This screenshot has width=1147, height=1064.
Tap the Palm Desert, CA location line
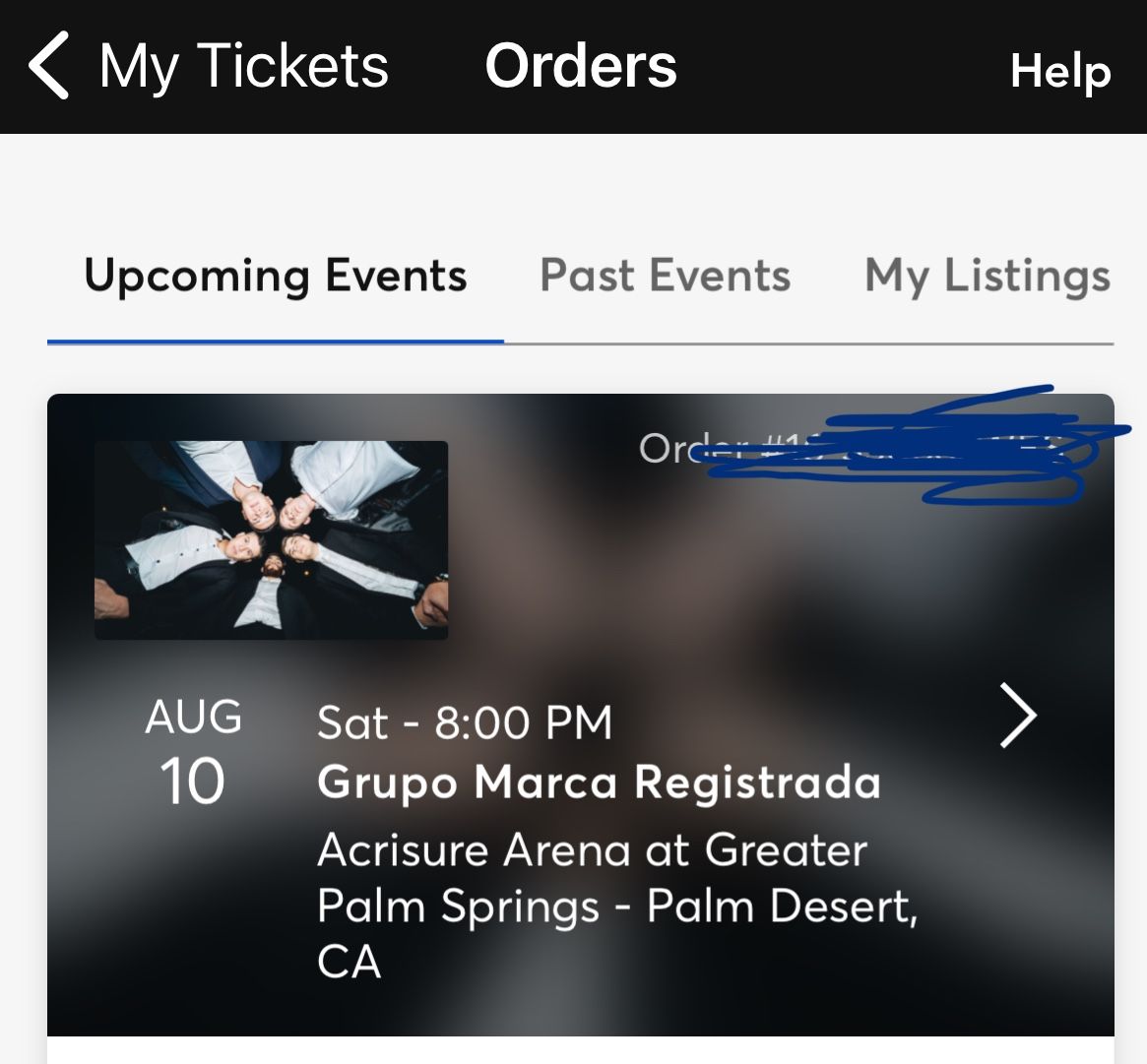(616, 908)
